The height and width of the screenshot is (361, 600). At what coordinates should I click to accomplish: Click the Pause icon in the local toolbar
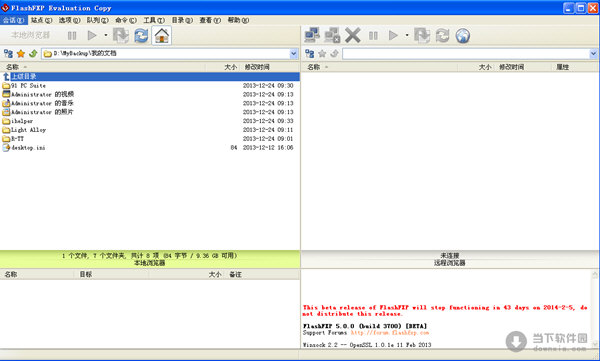(72, 36)
